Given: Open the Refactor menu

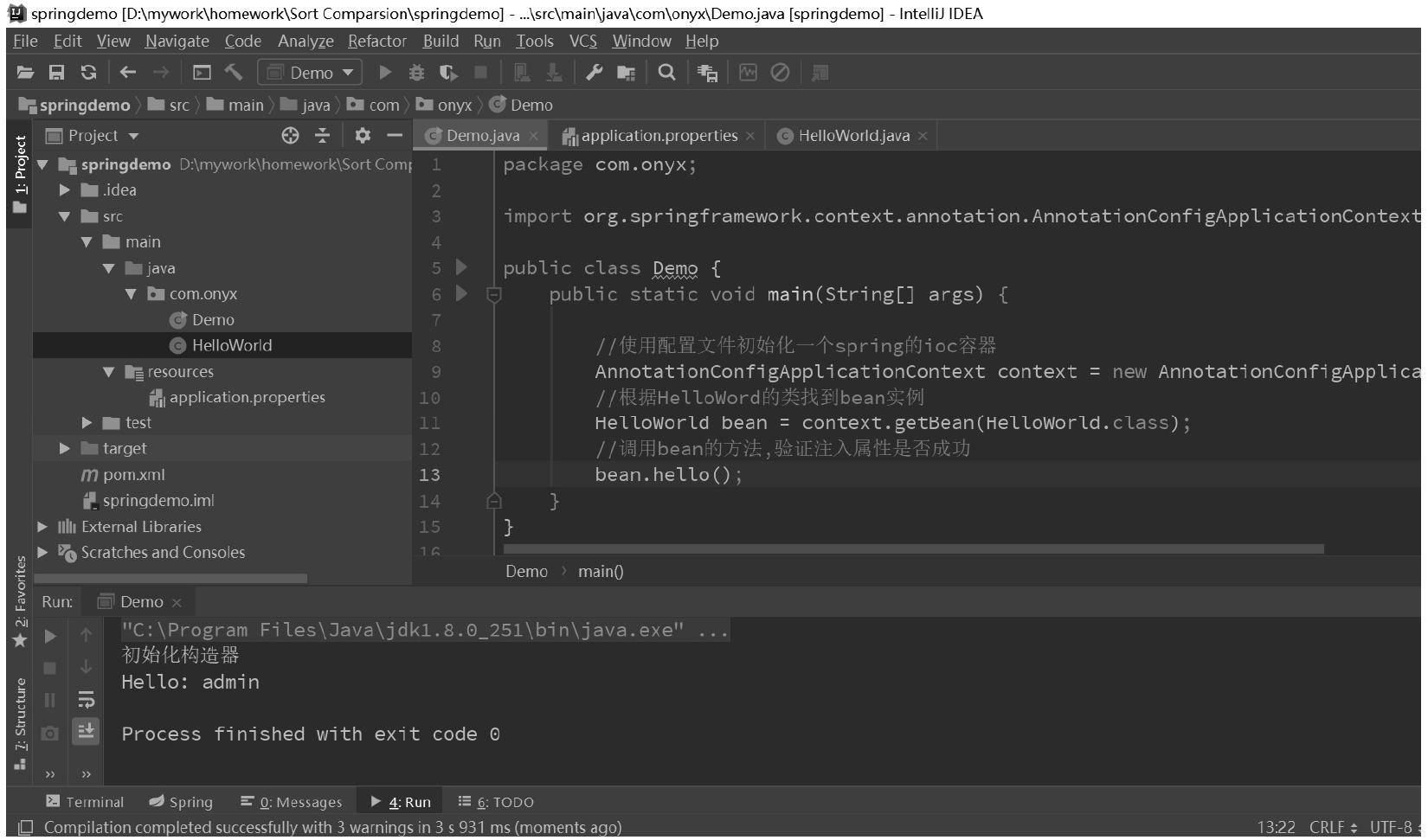Looking at the screenshot, I should tap(376, 41).
